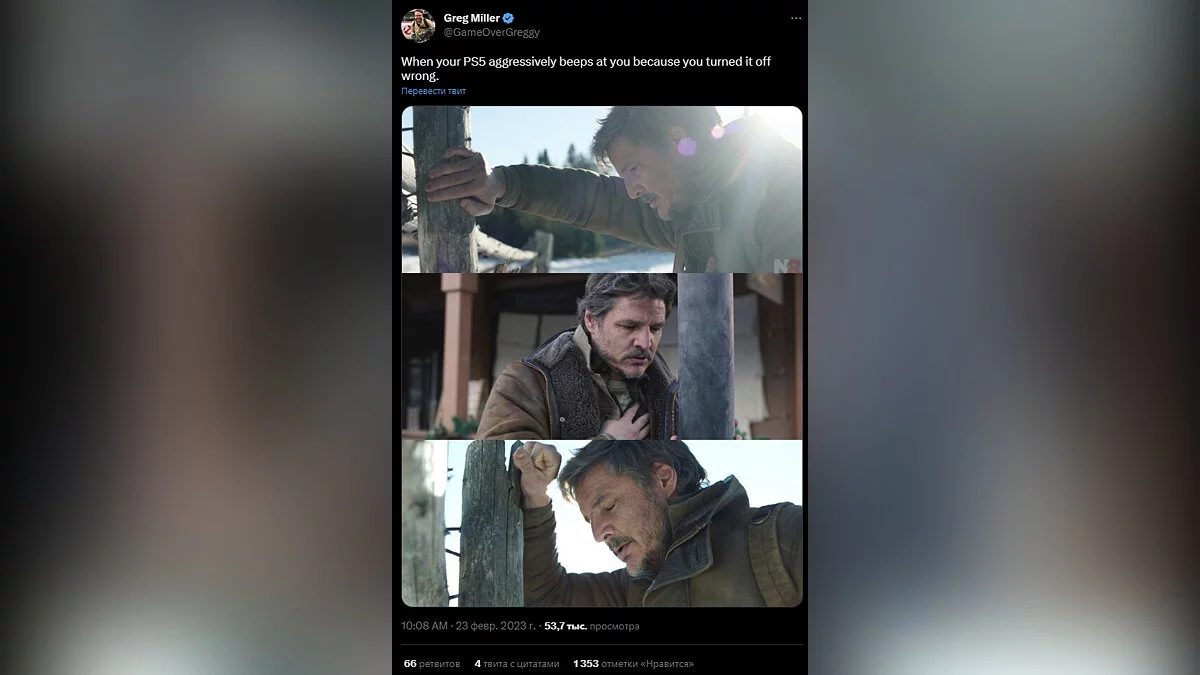Image resolution: width=1200 pixels, height=675 pixels.
Task: Click the divider line above retweet stats
Action: [x=601, y=645]
